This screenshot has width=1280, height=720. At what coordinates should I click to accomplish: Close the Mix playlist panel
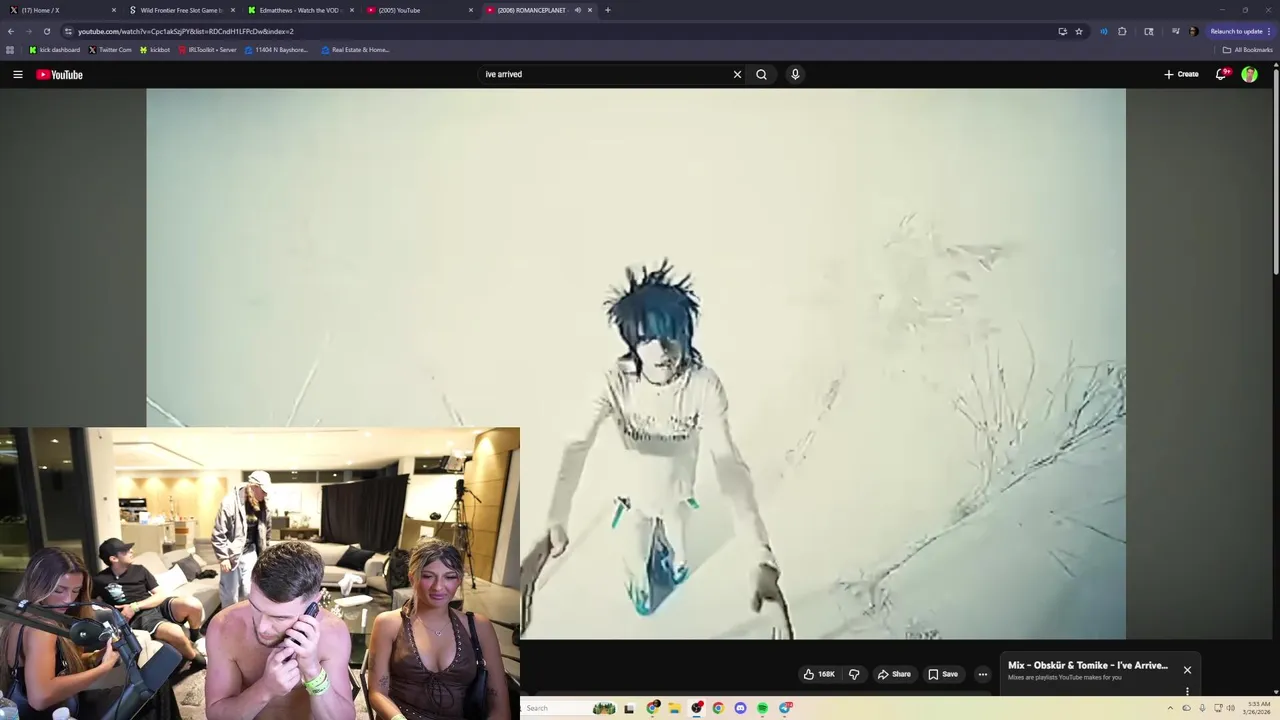click(1187, 670)
